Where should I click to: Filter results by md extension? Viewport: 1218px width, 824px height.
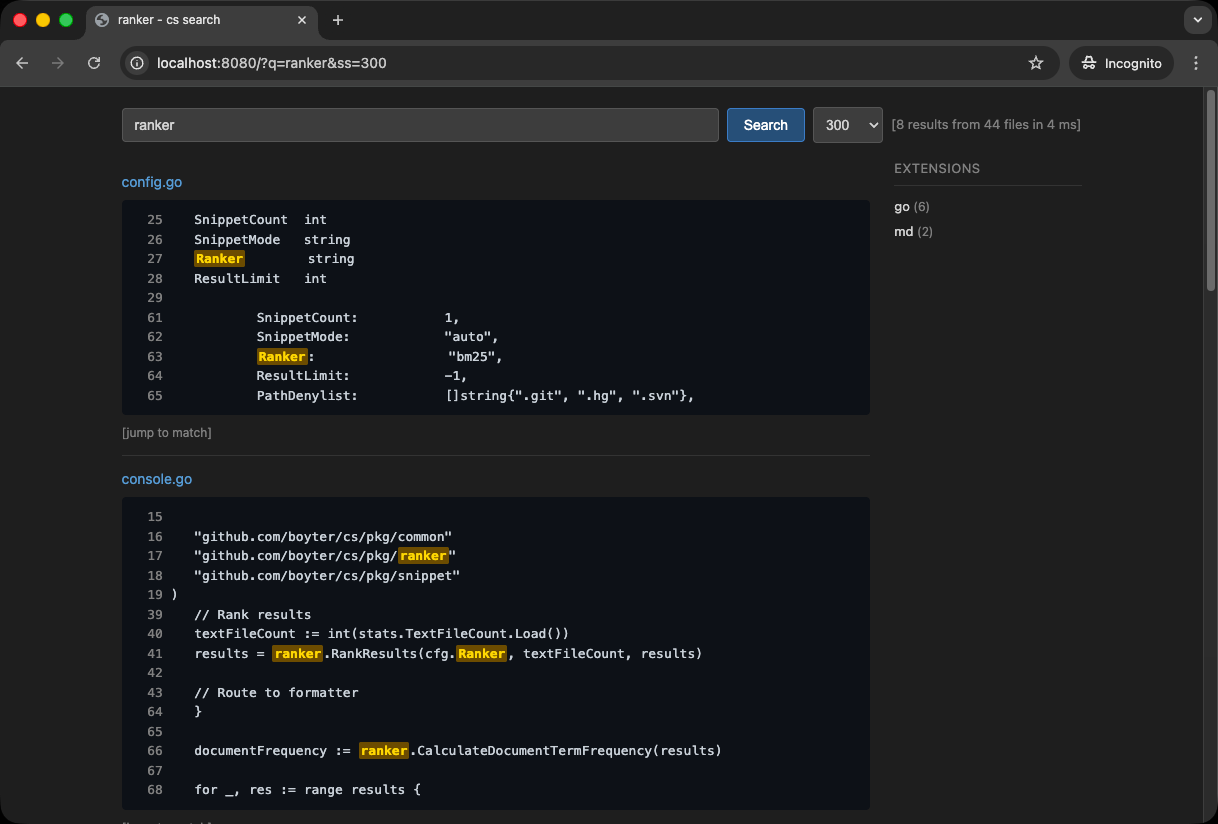click(x=901, y=231)
